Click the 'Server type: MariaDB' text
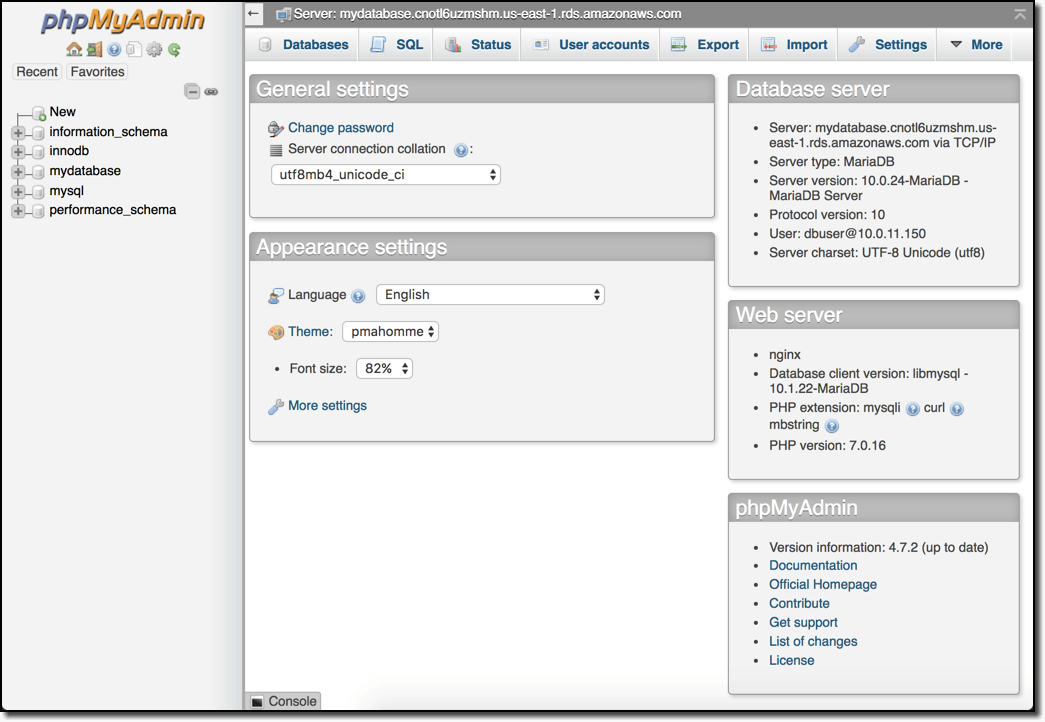Screen dimensions: 1045x722 coord(831,161)
